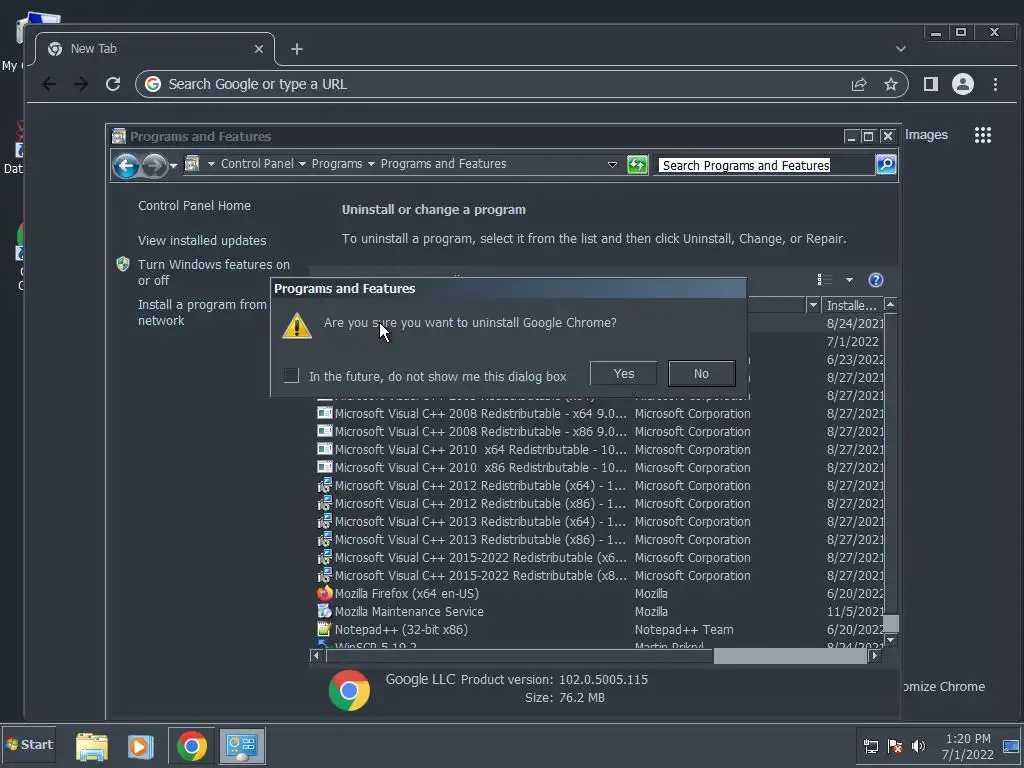
Task: Open Control Panel Home link
Action: [x=194, y=206]
